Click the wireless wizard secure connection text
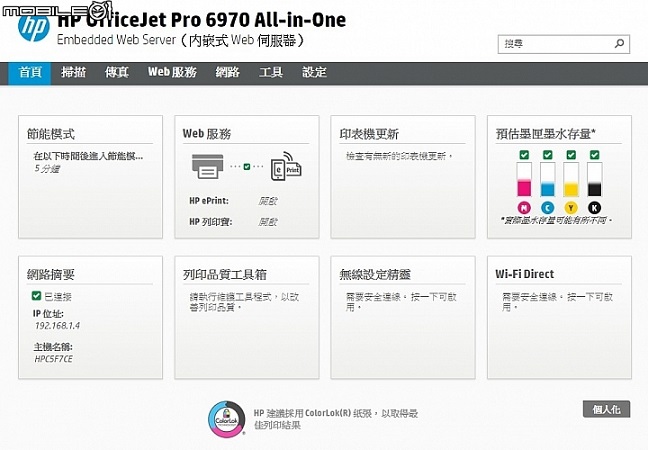The height and width of the screenshot is (450, 648). (x=401, y=302)
